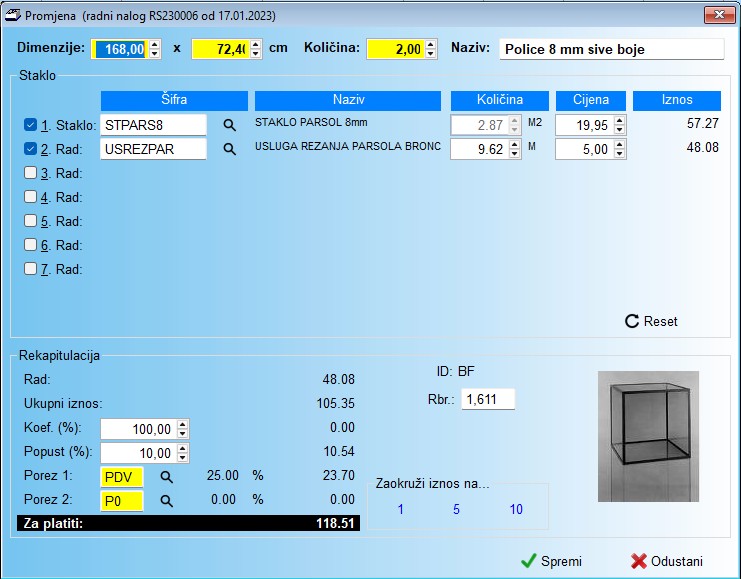Click the window icon in the title bar
Screen dimensions: 741x579
(x=14, y=16)
